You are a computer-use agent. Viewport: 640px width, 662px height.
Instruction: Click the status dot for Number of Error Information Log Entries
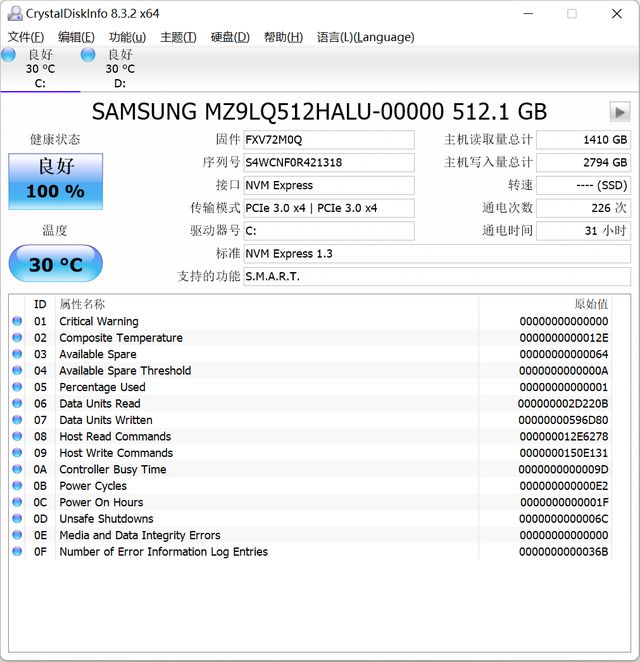pos(17,551)
